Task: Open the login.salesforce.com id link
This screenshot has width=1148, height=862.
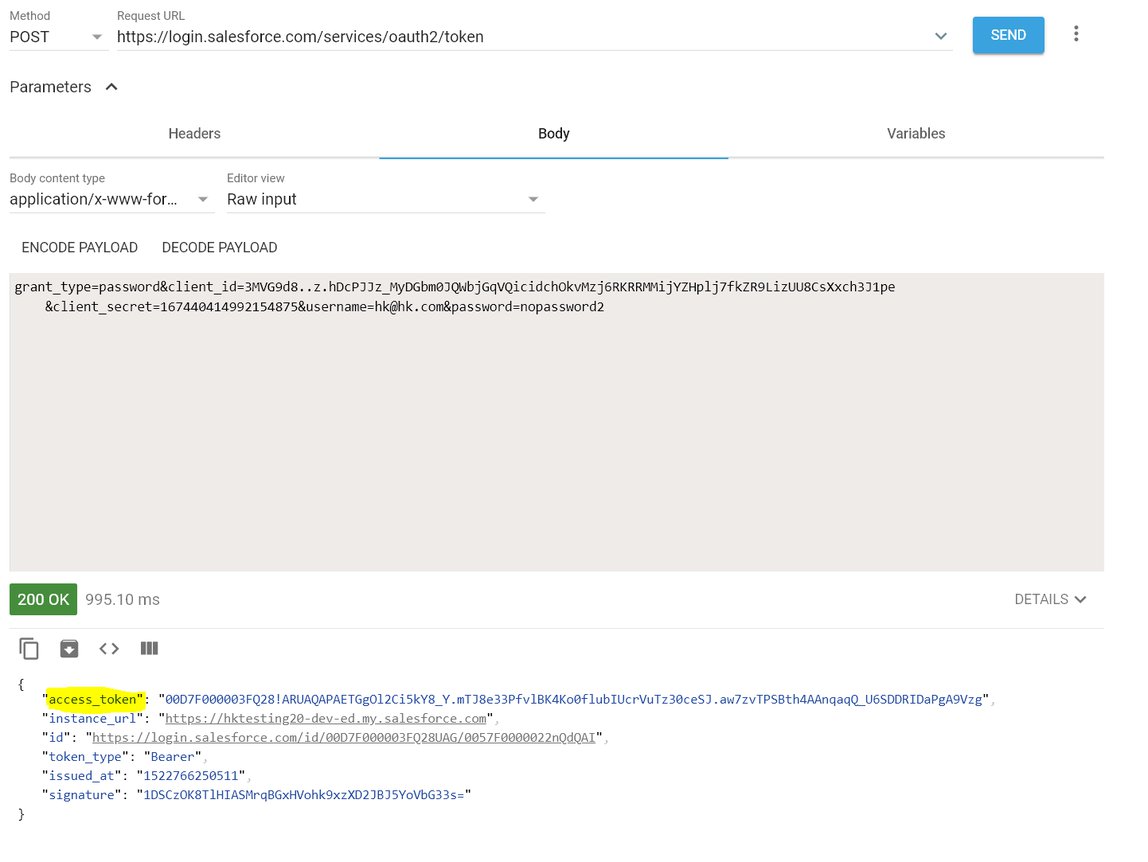Action: [344, 737]
